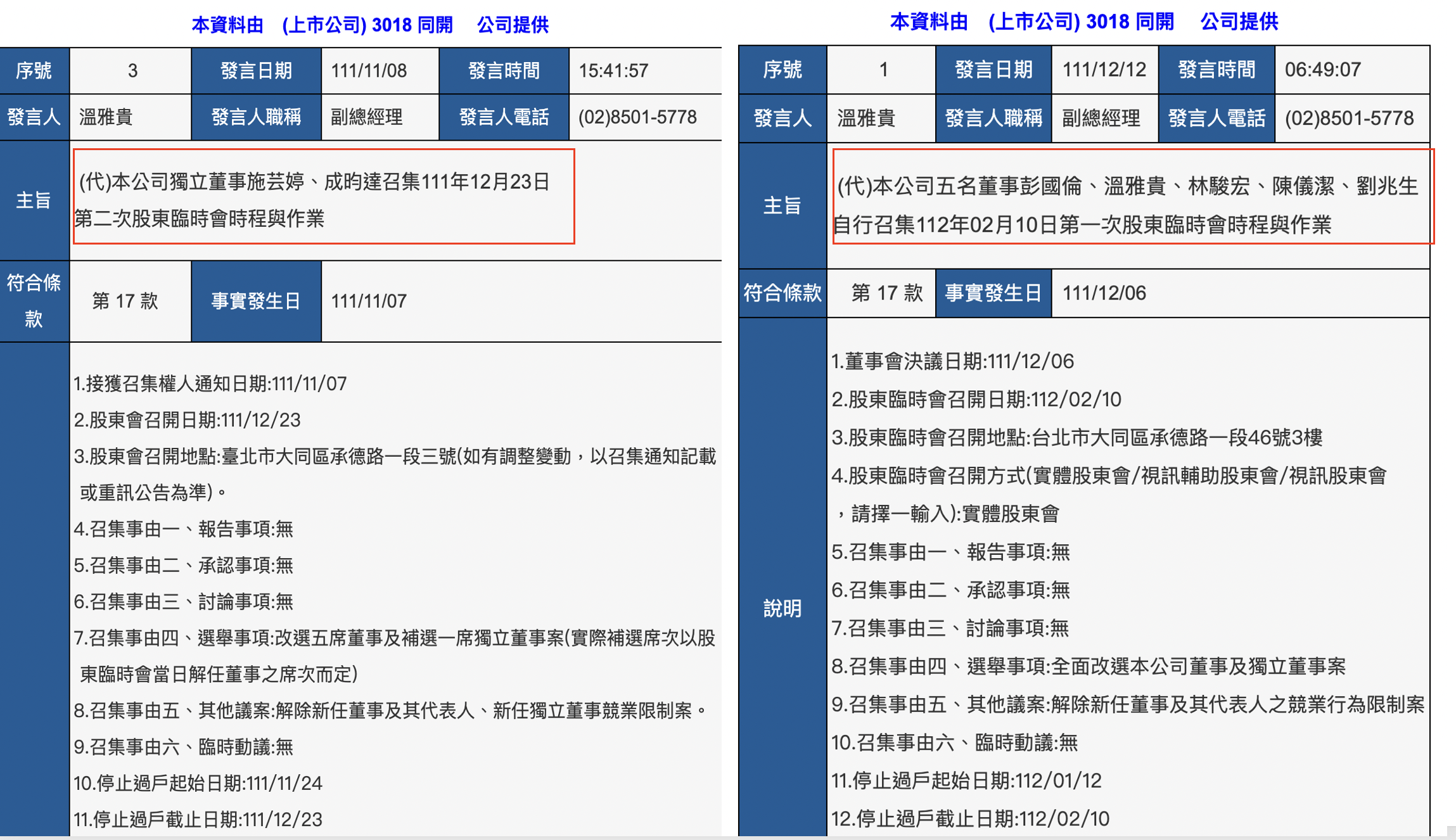Click line '3.股東臨時會召開地點:台北市大同區承德路一段46號3樓'
Image resolution: width=1456 pixels, height=840 pixels.
(x=1076, y=437)
